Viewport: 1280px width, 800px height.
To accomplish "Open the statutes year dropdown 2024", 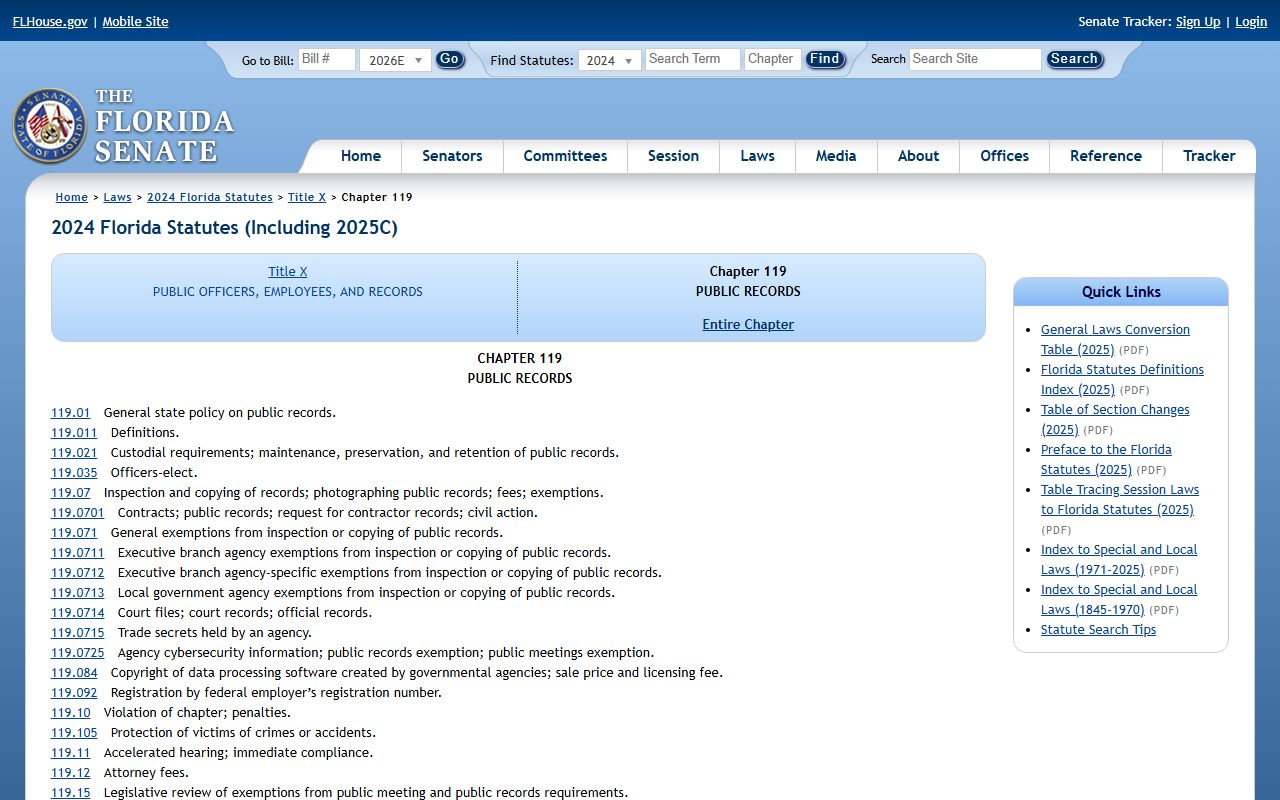I will tap(609, 60).
